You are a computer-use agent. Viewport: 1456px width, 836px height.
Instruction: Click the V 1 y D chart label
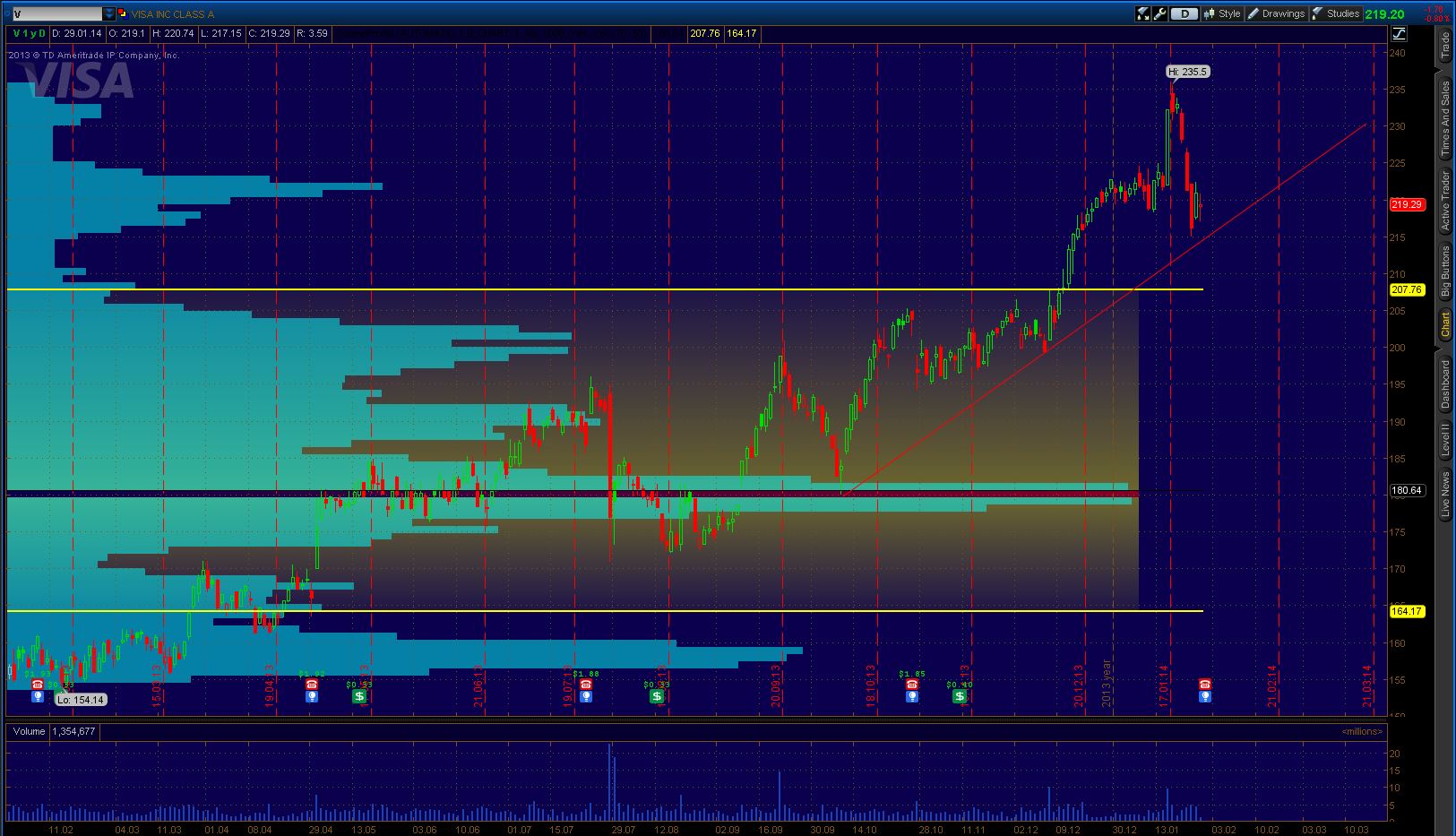point(28,33)
